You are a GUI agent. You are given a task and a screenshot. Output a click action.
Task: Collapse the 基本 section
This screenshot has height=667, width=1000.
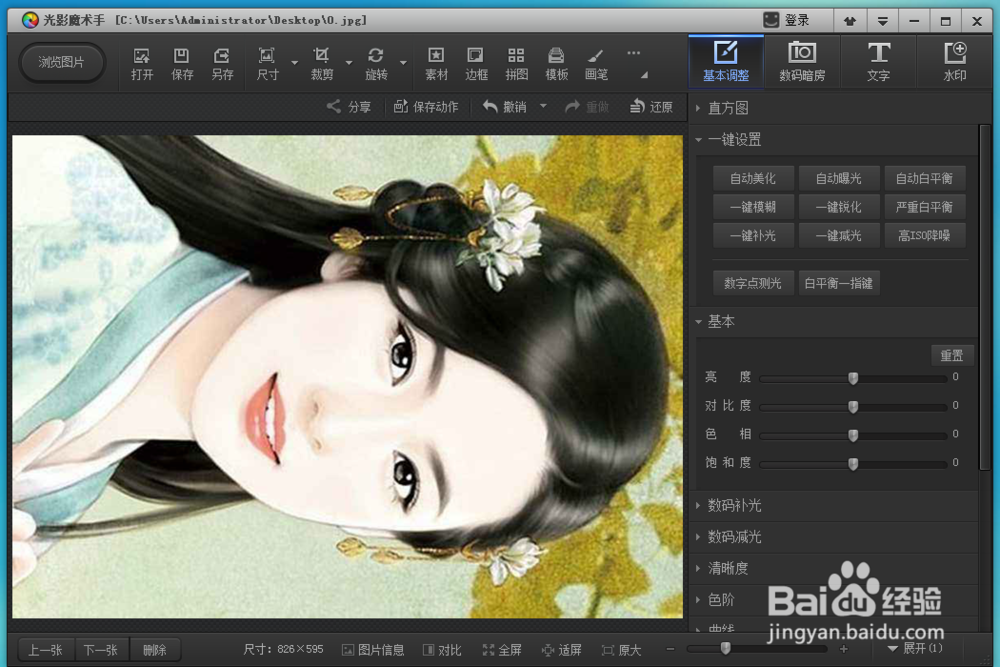pyautogui.click(x=720, y=321)
